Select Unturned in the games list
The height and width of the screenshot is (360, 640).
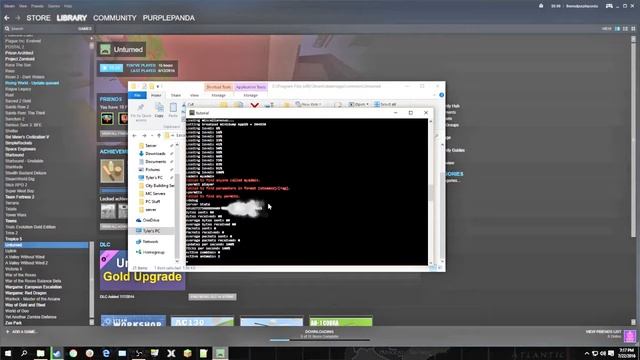pyautogui.click(x=46, y=245)
